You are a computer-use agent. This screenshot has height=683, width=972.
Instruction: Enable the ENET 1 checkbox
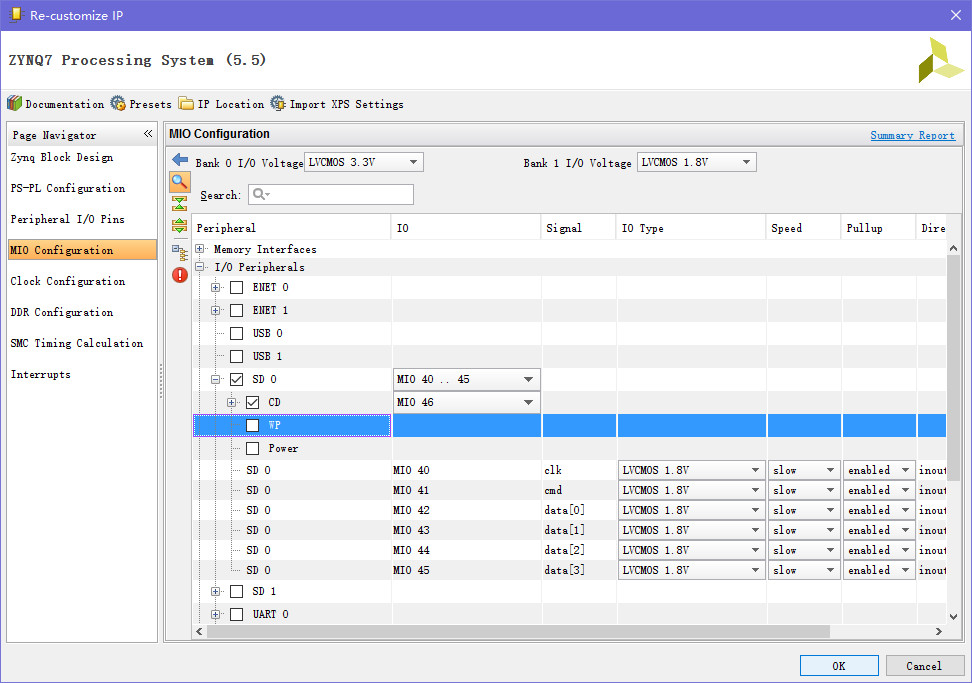236,311
